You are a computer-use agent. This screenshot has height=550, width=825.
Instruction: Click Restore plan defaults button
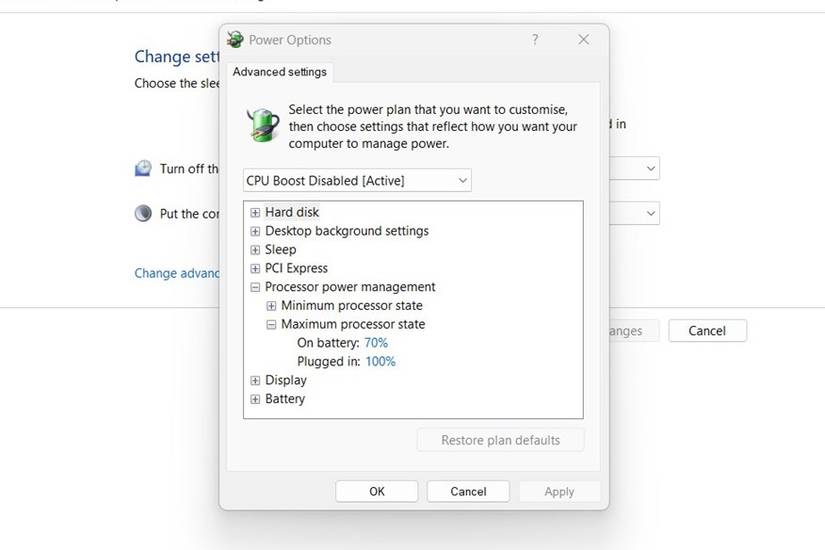[x=500, y=440]
